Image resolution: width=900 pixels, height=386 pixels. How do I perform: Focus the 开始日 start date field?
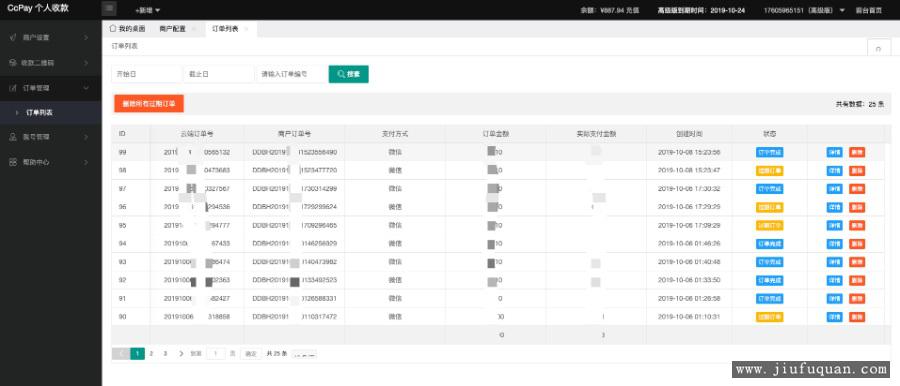pyautogui.click(x=146, y=74)
